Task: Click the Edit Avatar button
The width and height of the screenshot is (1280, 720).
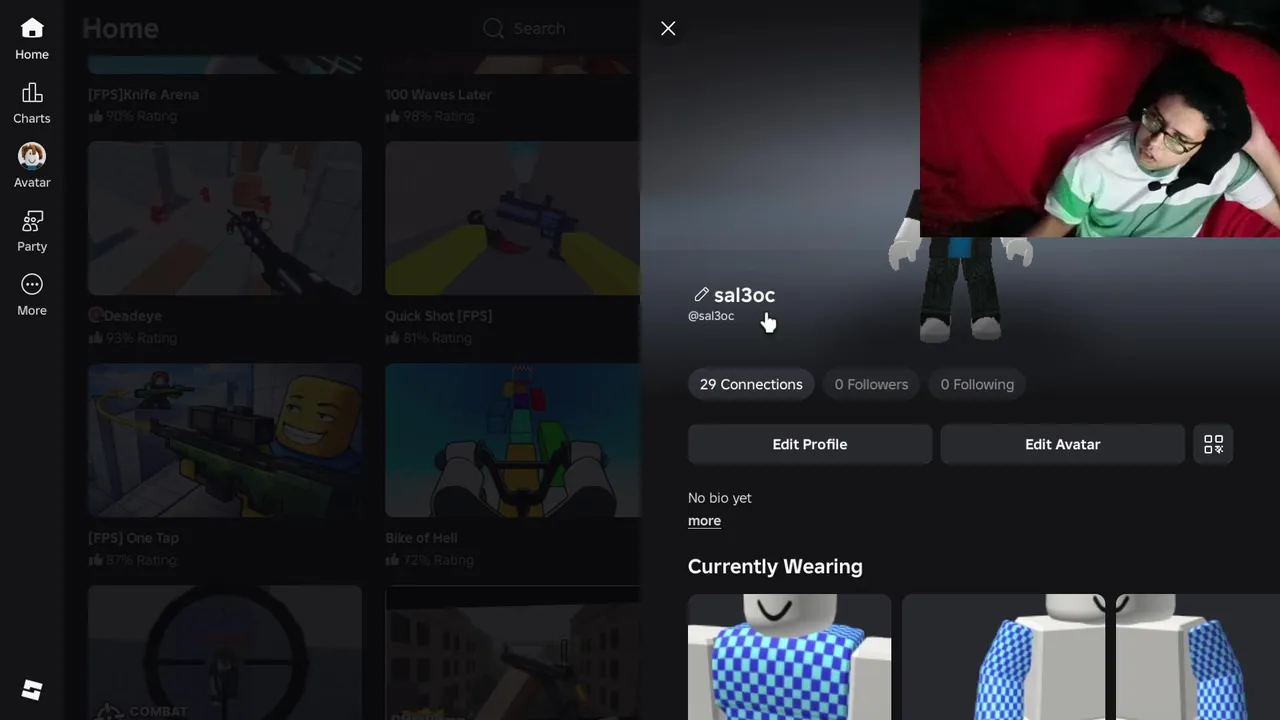Action: pyautogui.click(x=1062, y=444)
